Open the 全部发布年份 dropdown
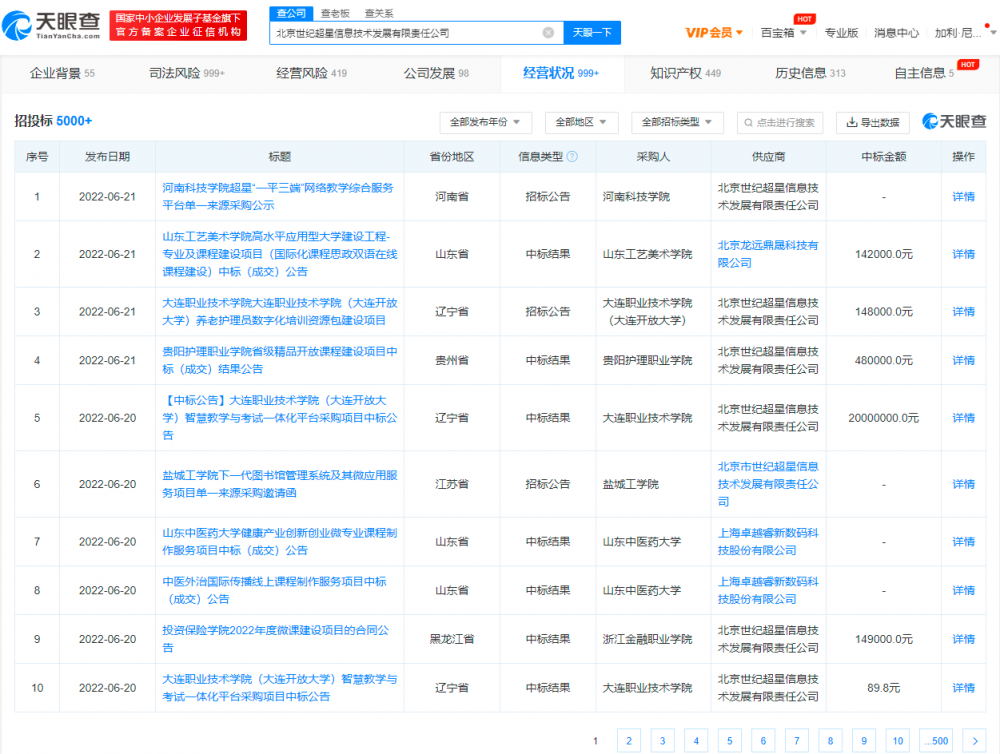This screenshot has height=754, width=1000. [x=485, y=122]
